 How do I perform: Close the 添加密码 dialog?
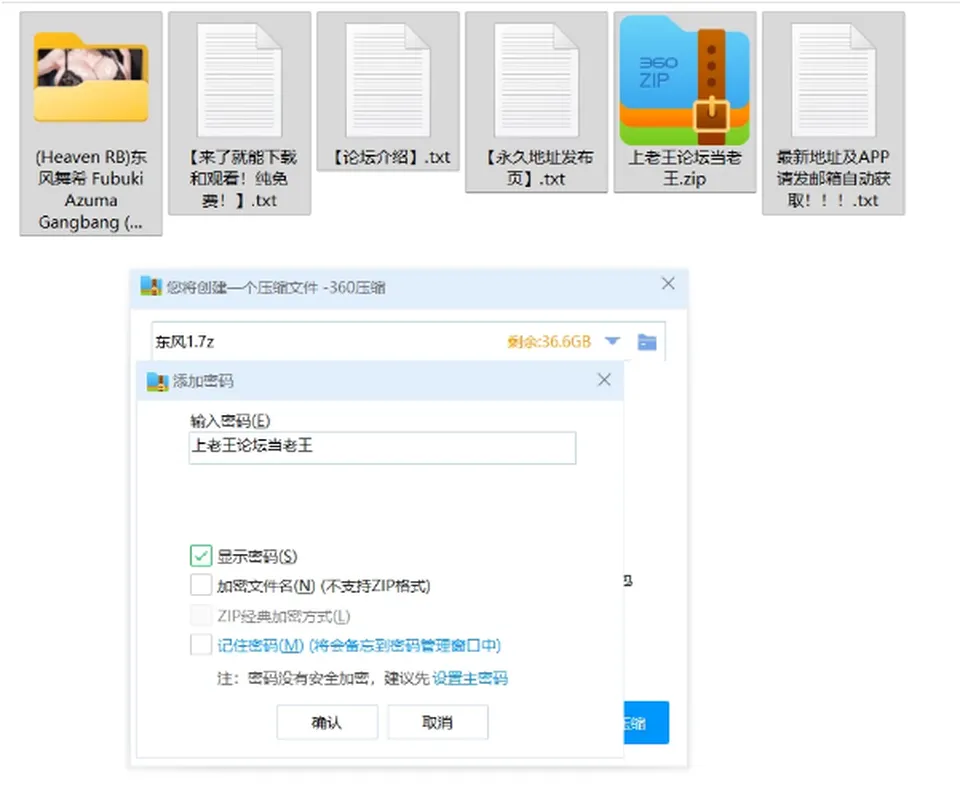(x=604, y=380)
